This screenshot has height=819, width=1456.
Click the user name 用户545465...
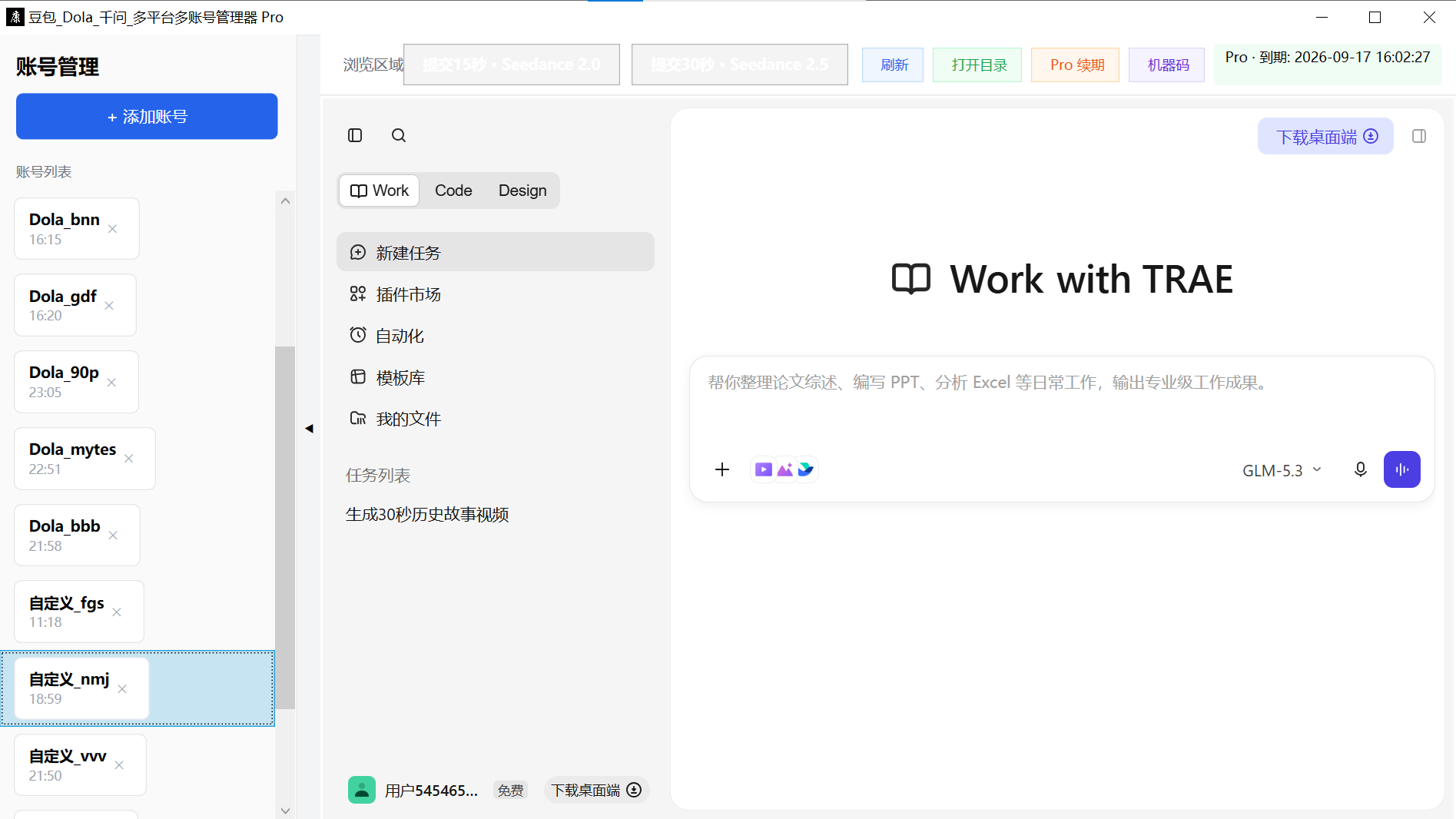(x=431, y=790)
